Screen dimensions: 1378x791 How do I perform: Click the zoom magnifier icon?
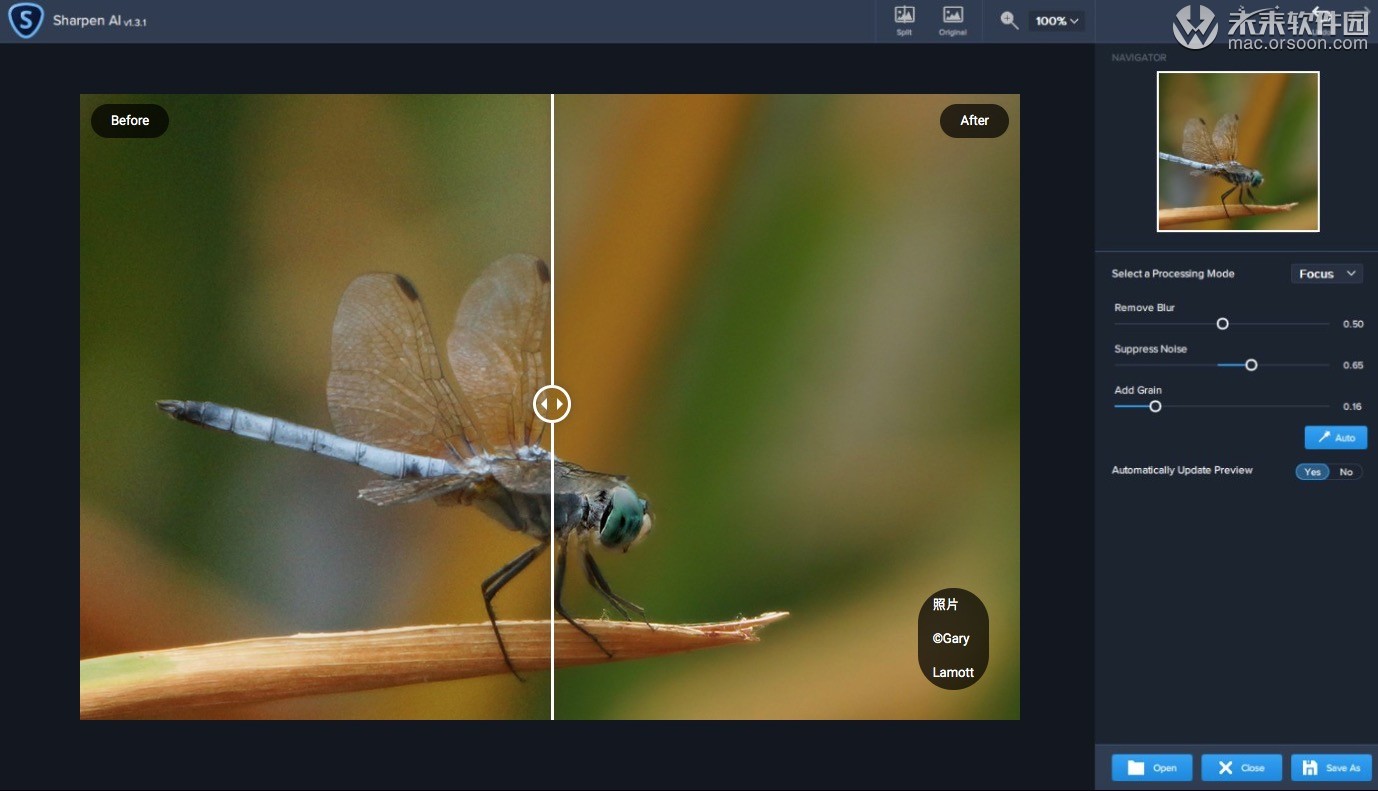coord(1008,20)
